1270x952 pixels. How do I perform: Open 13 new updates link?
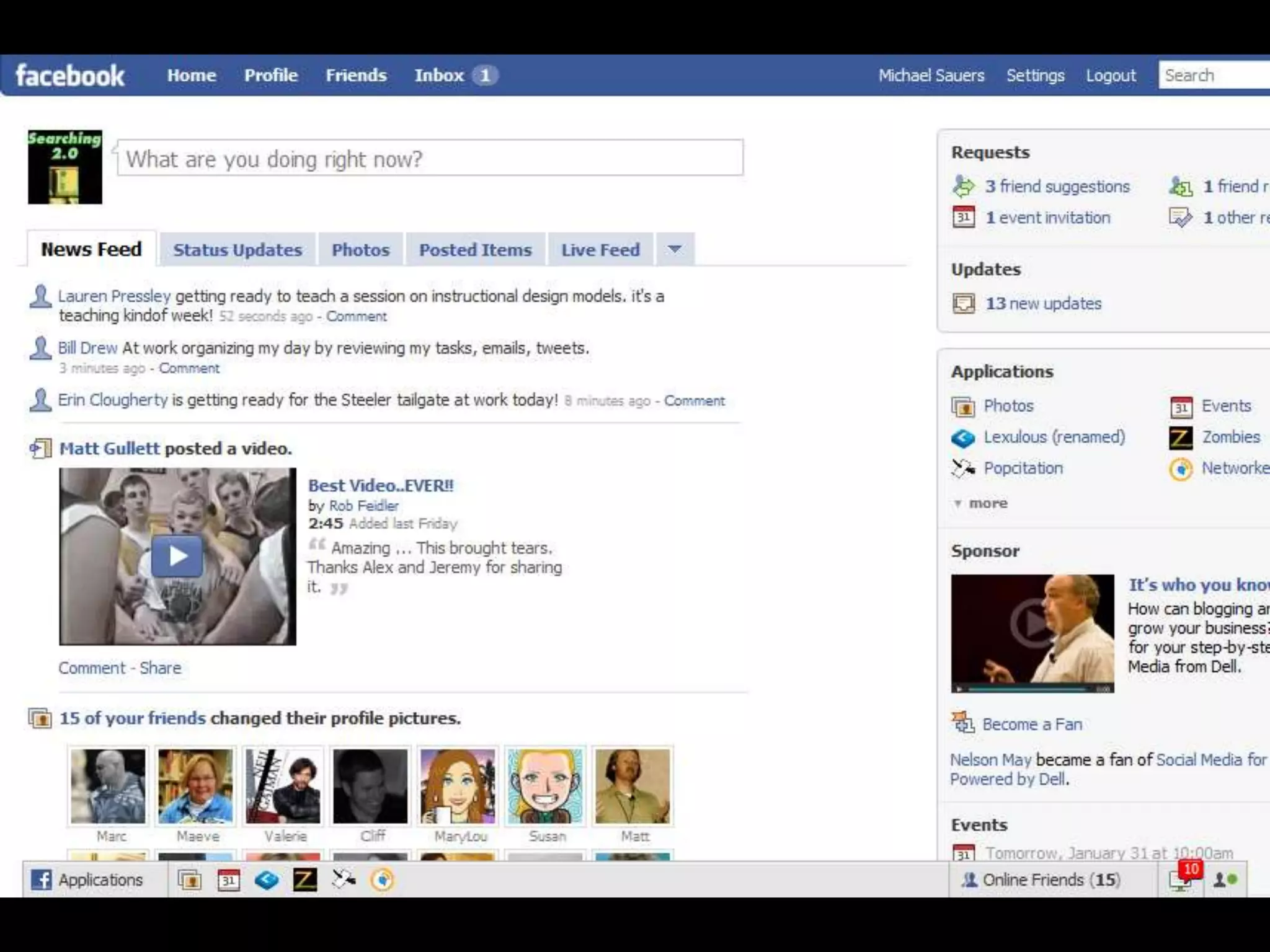tap(1043, 303)
